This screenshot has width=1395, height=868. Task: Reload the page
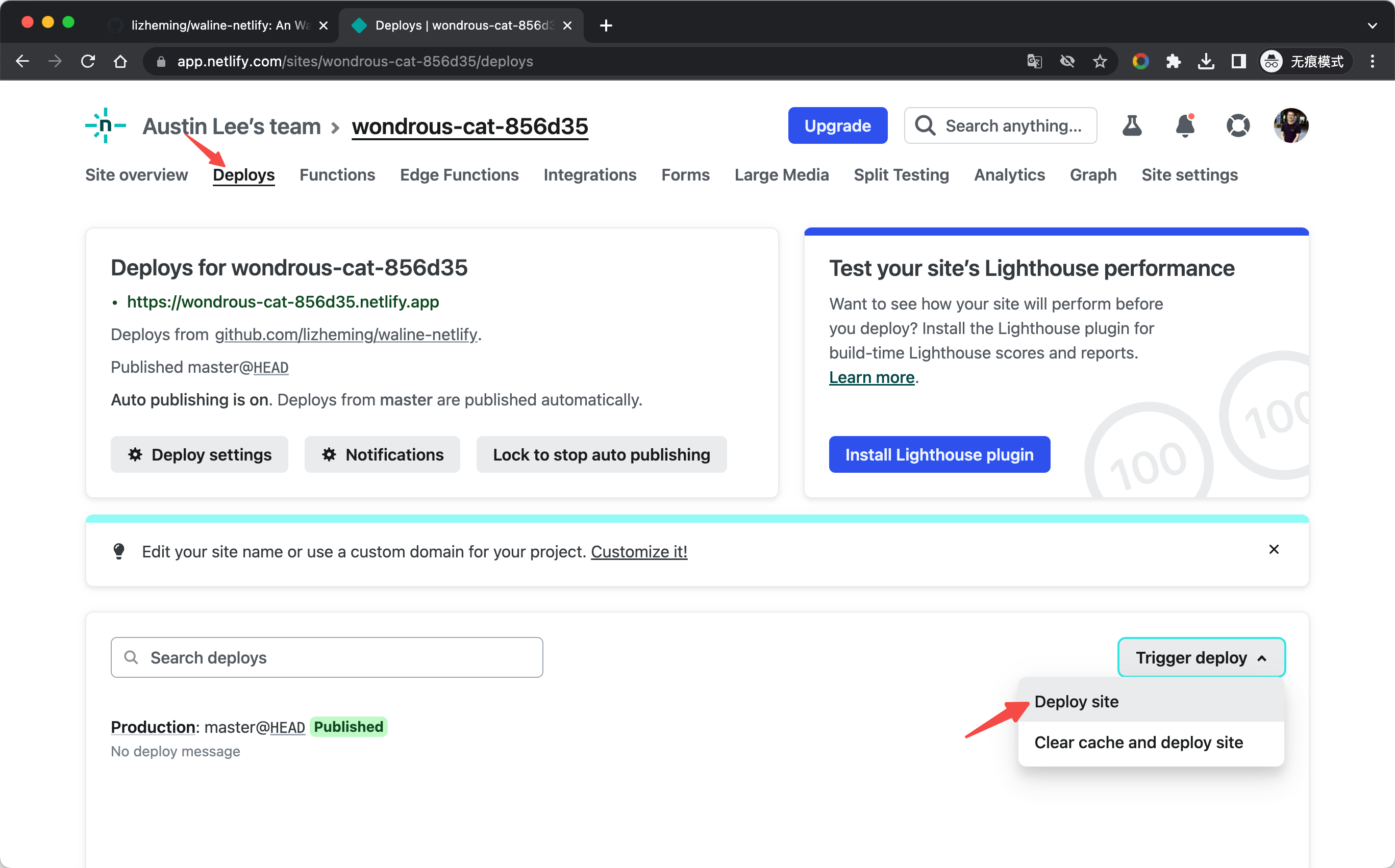(88, 61)
